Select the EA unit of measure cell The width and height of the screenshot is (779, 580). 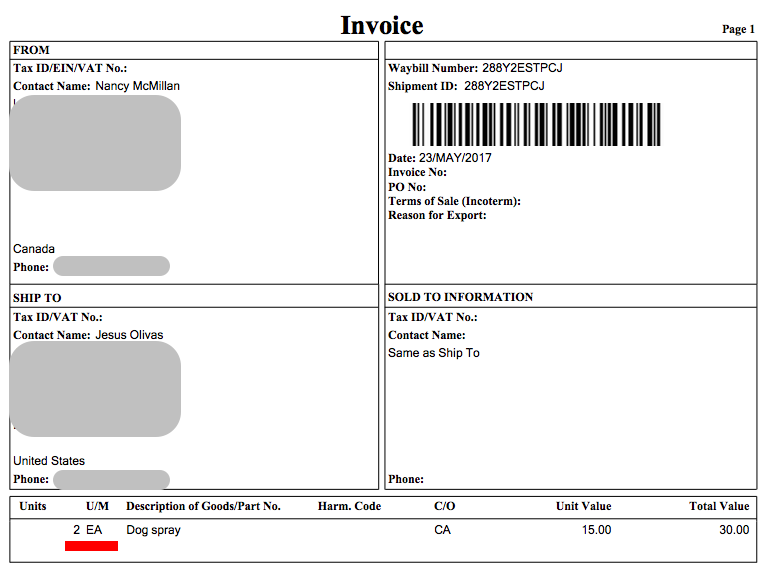94,530
